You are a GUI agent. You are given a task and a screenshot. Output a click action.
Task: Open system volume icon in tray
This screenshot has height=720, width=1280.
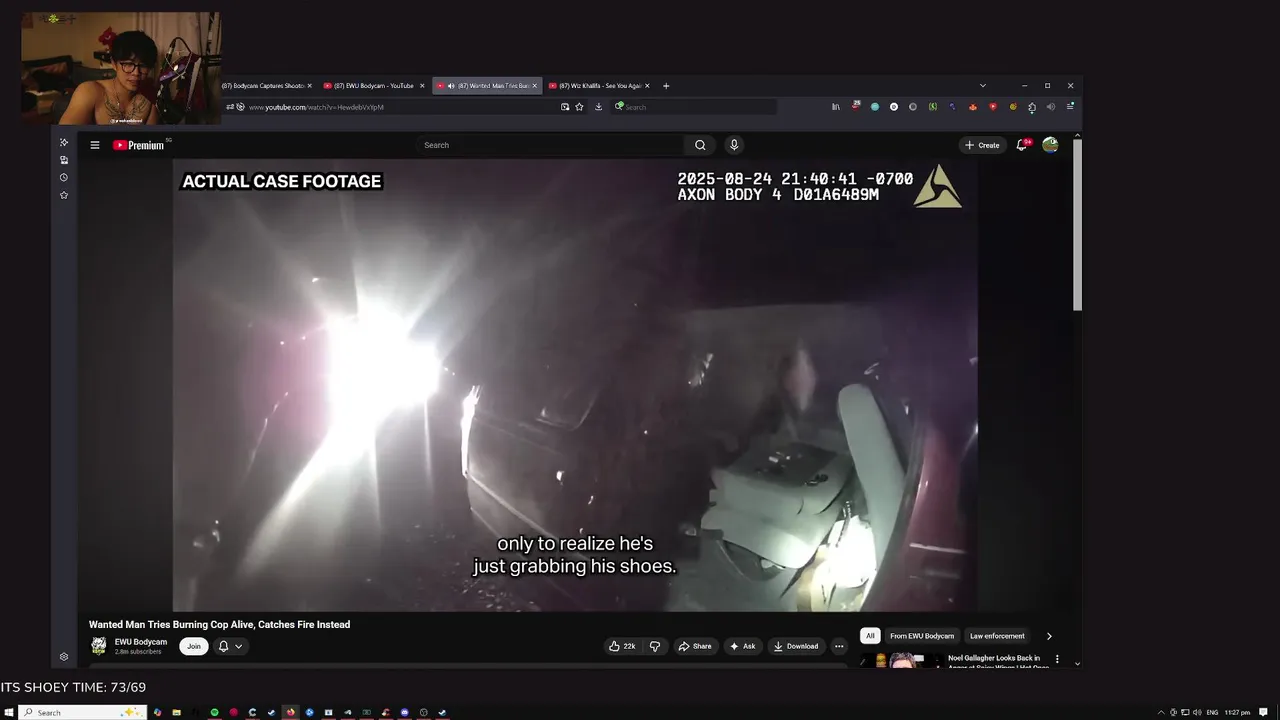pyautogui.click(x=1197, y=712)
